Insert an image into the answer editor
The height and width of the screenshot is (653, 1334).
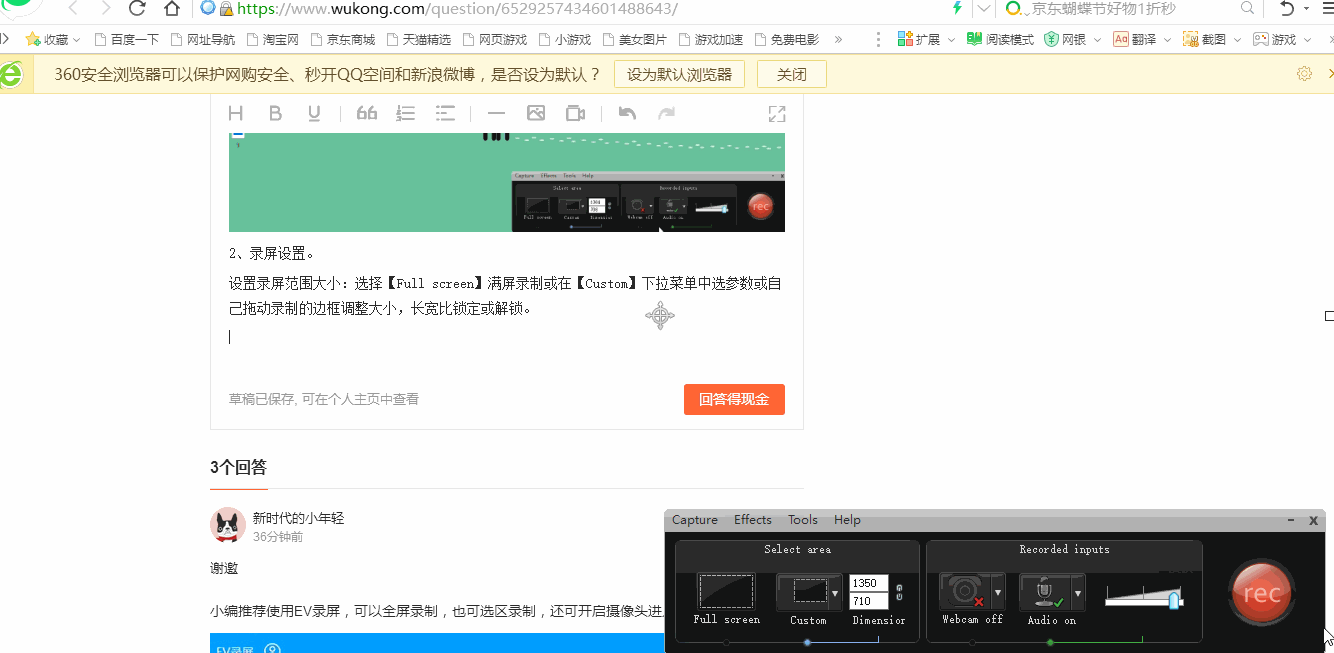[535, 113]
